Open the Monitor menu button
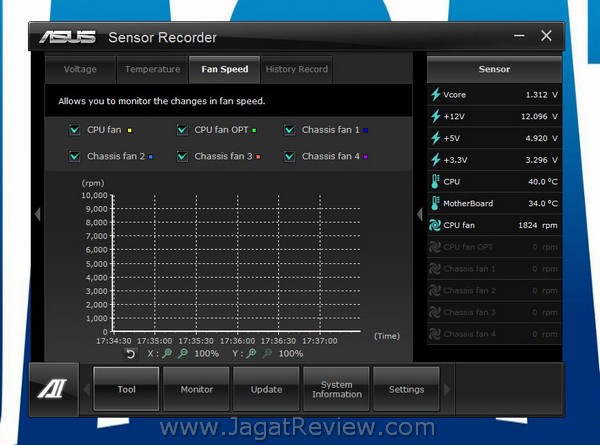 pyautogui.click(x=196, y=389)
